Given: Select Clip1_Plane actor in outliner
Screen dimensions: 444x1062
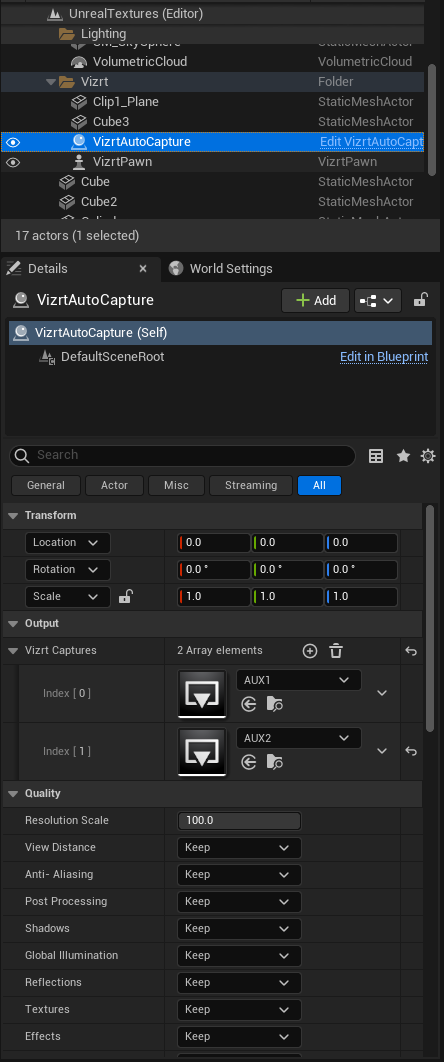Looking at the screenshot, I should pyautogui.click(x=126, y=102).
